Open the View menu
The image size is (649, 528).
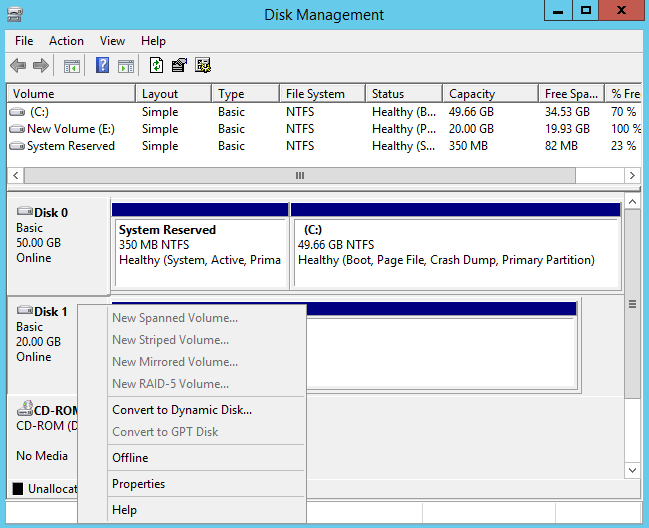click(112, 41)
